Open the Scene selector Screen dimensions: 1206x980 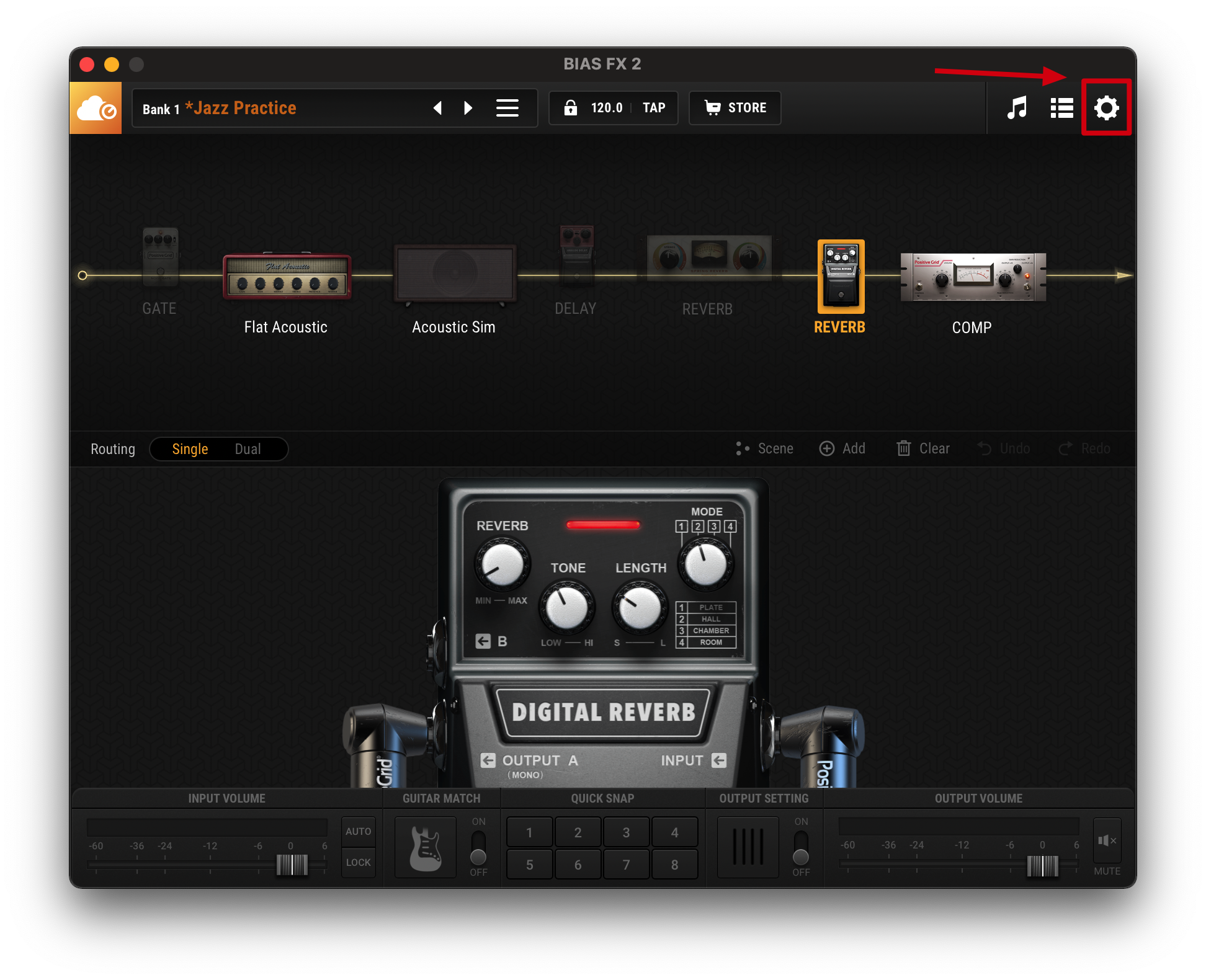click(x=766, y=448)
